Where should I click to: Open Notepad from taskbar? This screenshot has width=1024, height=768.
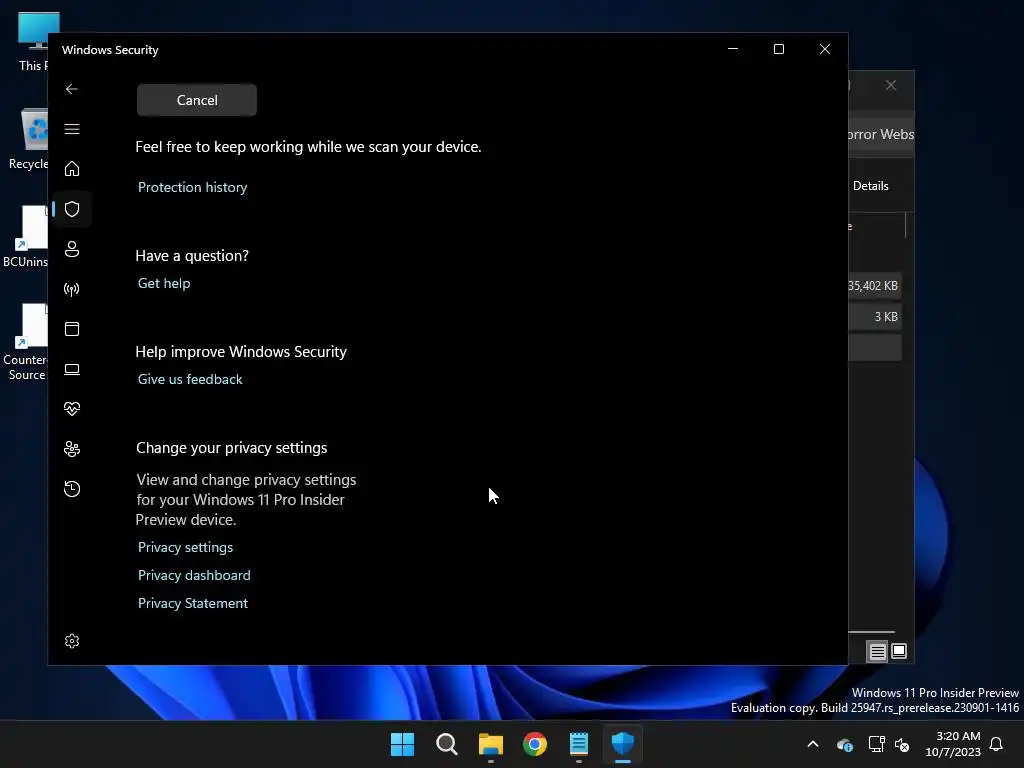(579, 744)
